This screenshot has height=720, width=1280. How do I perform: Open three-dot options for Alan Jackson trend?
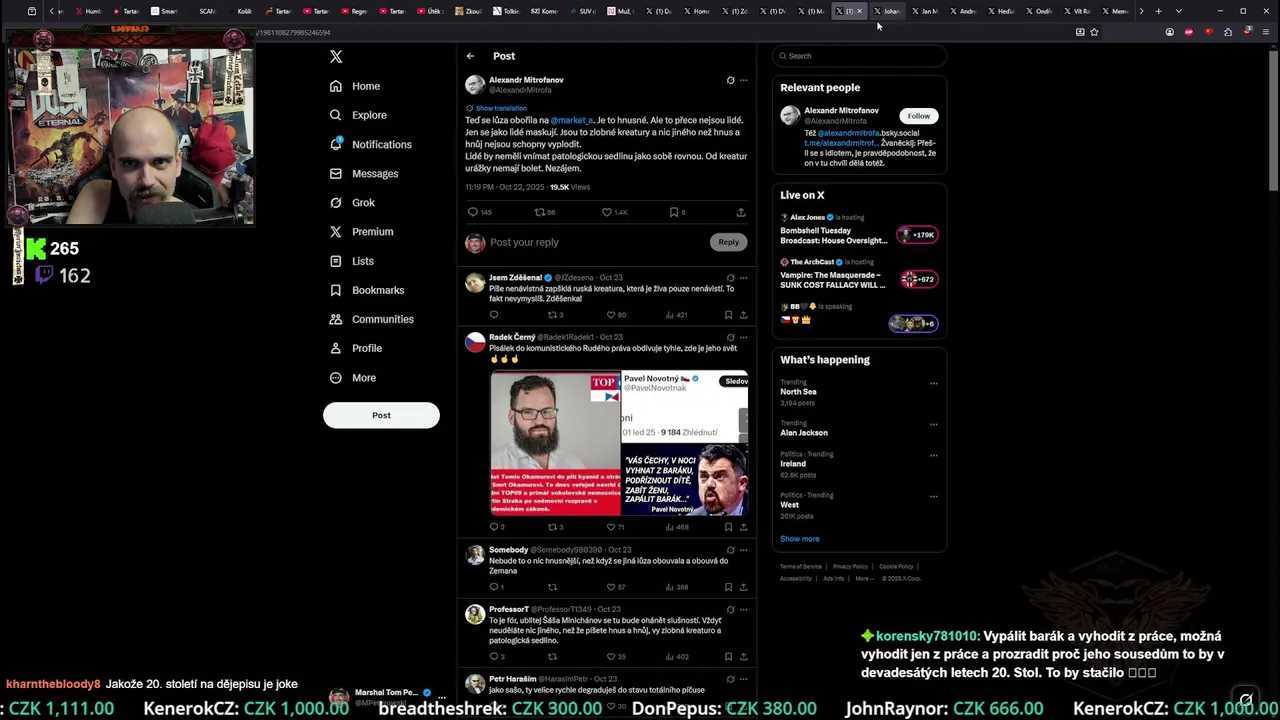[933, 424]
